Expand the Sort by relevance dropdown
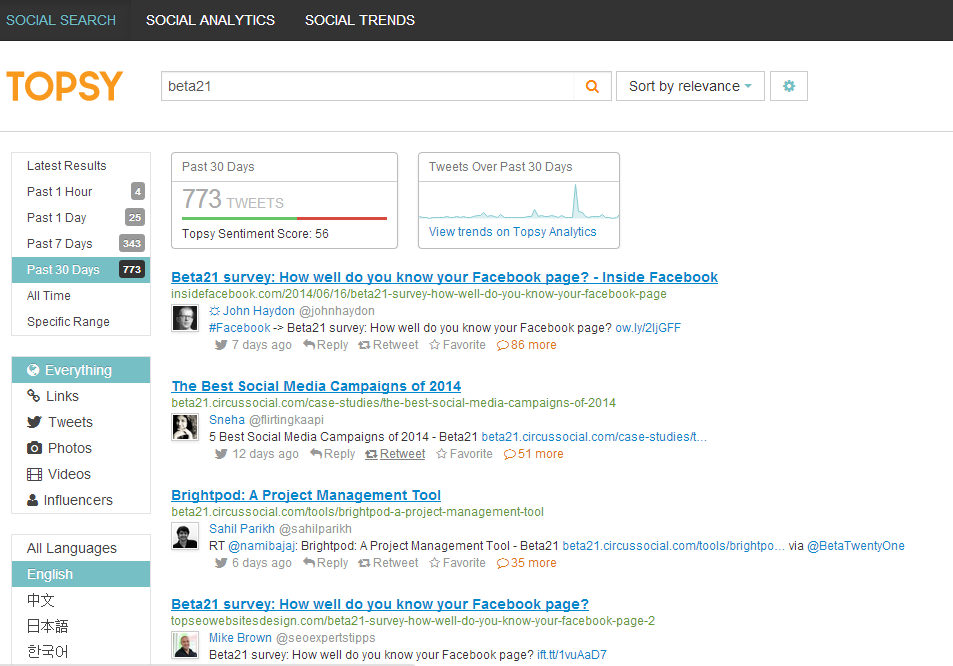Screen dimensions: 953x666 coord(690,87)
